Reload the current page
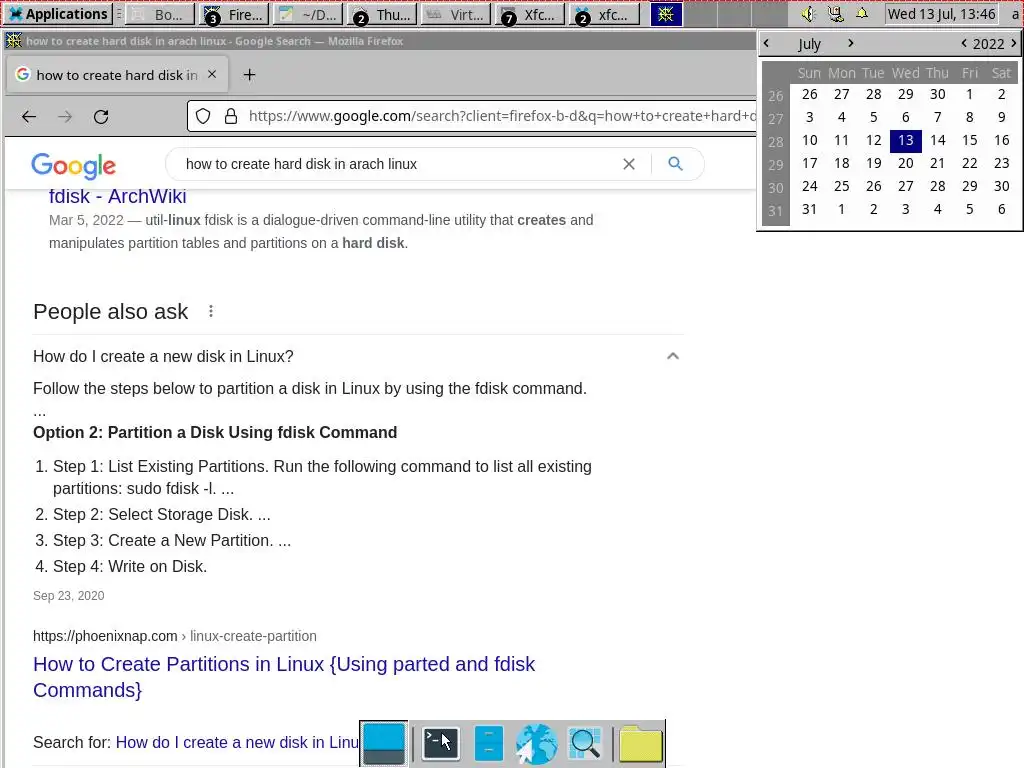1024x768 pixels. tap(101, 117)
